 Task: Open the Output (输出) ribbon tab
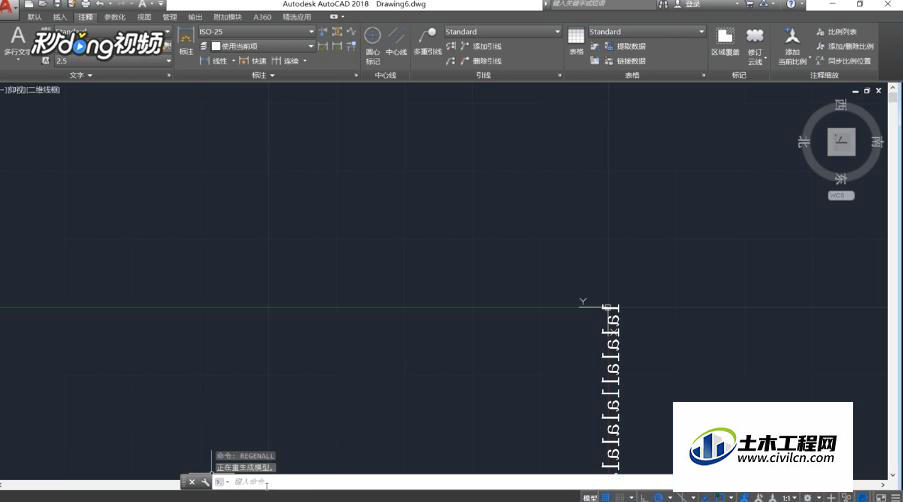click(x=195, y=17)
